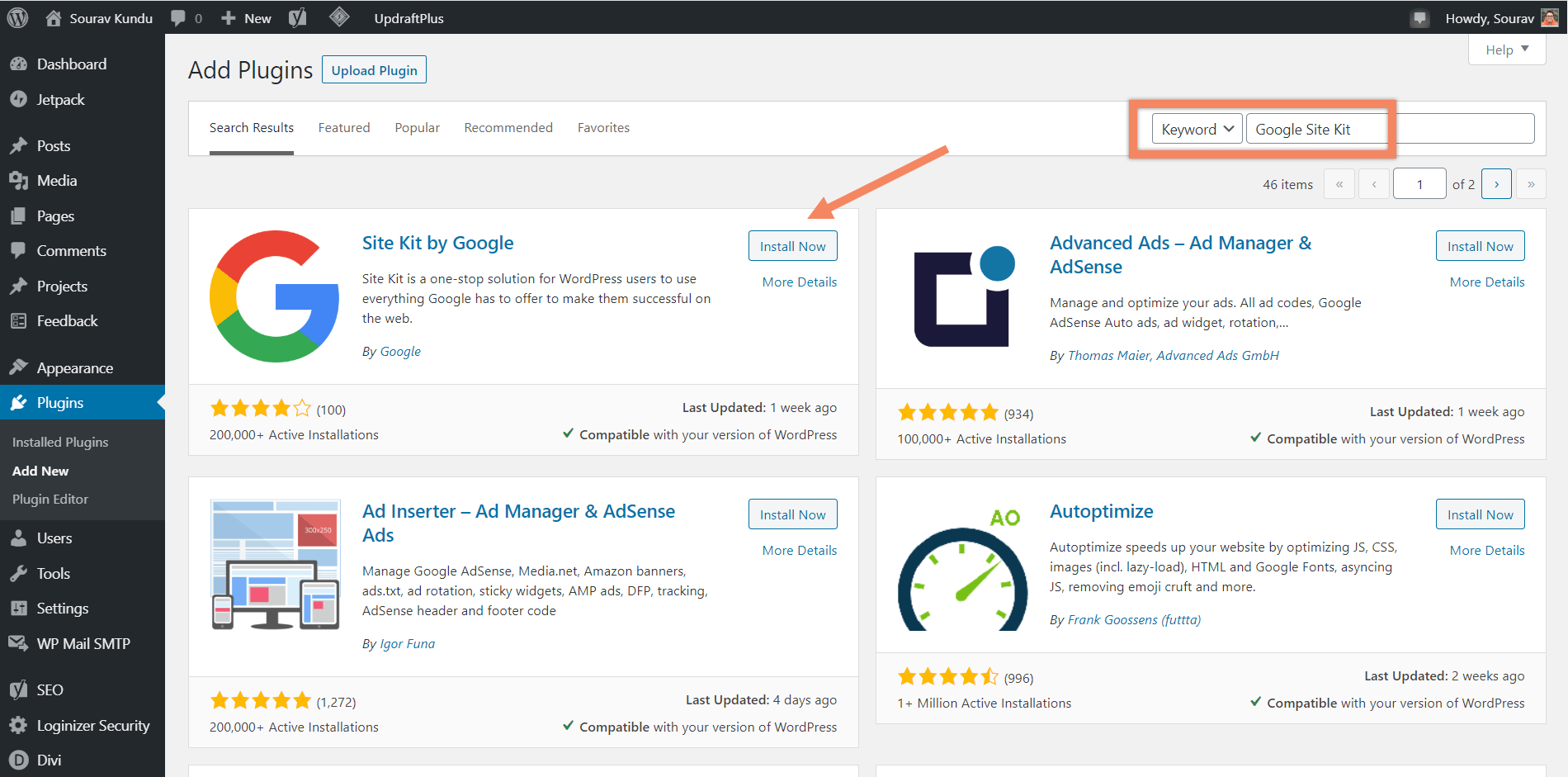Open author link Igor Funa
Screen dimensions: 1568x777
pyautogui.click(x=407, y=643)
